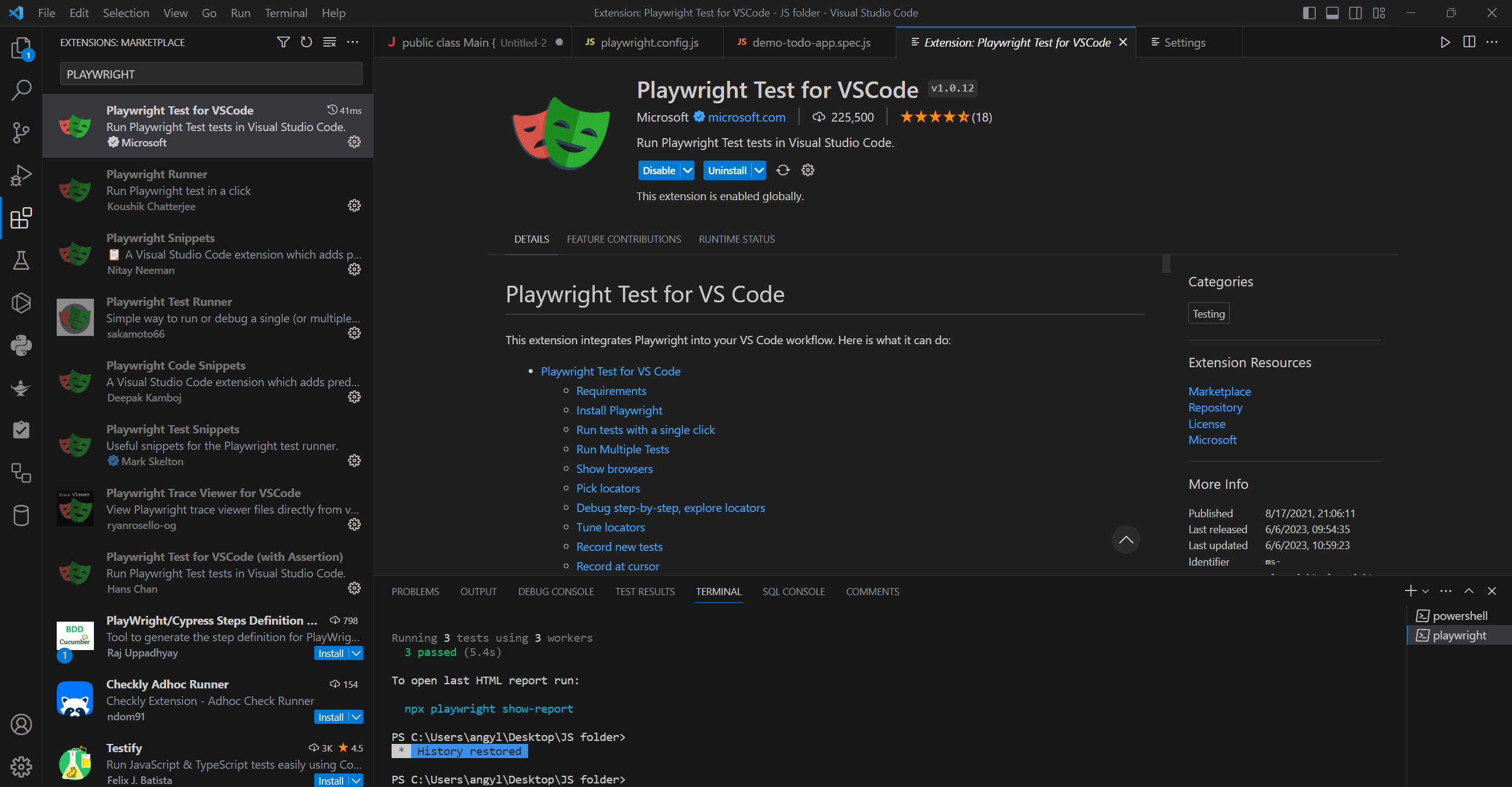The width and height of the screenshot is (1512, 787).
Task: Open the Repository link under Extension Resources
Action: click(1215, 407)
